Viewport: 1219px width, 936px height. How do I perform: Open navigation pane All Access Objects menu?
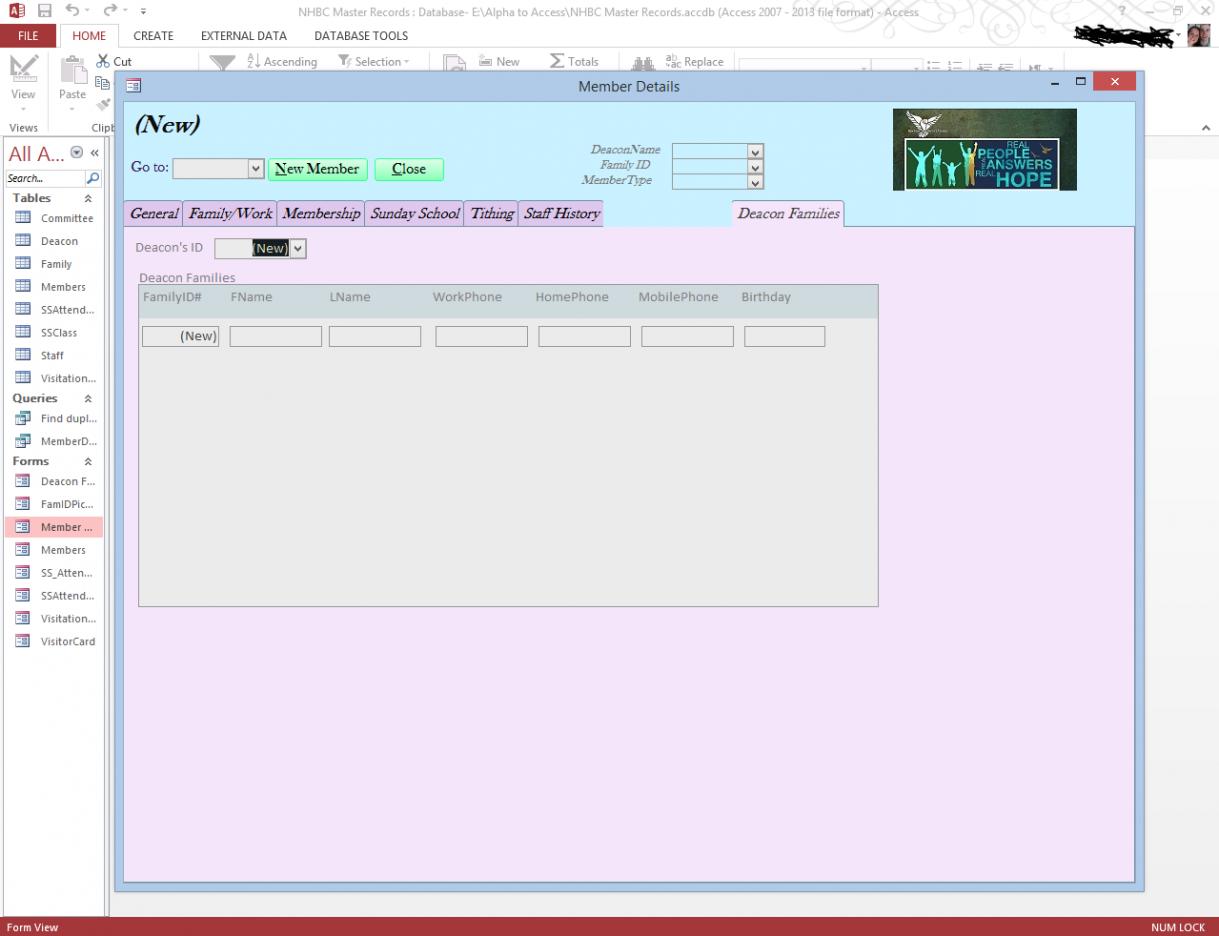[x=77, y=153]
